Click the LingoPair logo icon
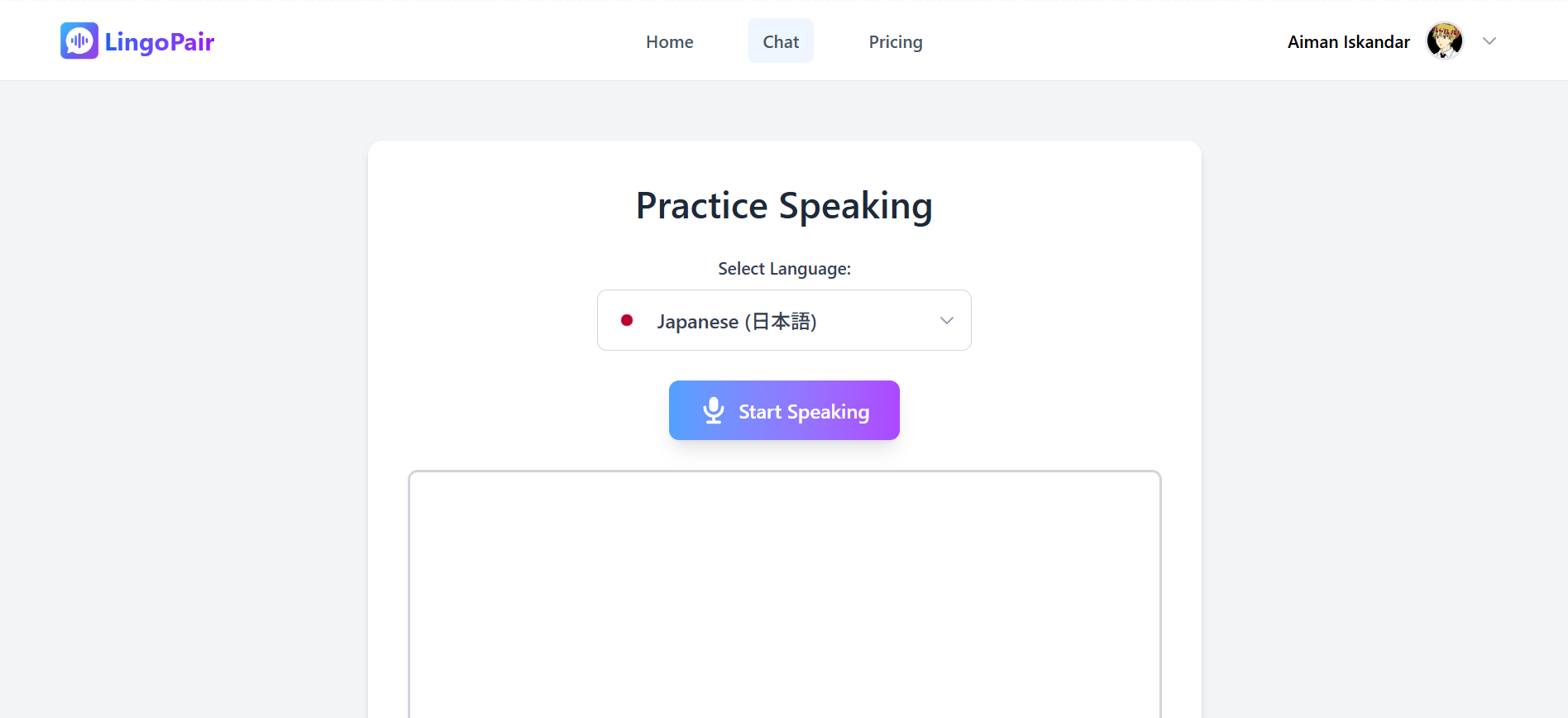The image size is (1568, 718). (79, 41)
